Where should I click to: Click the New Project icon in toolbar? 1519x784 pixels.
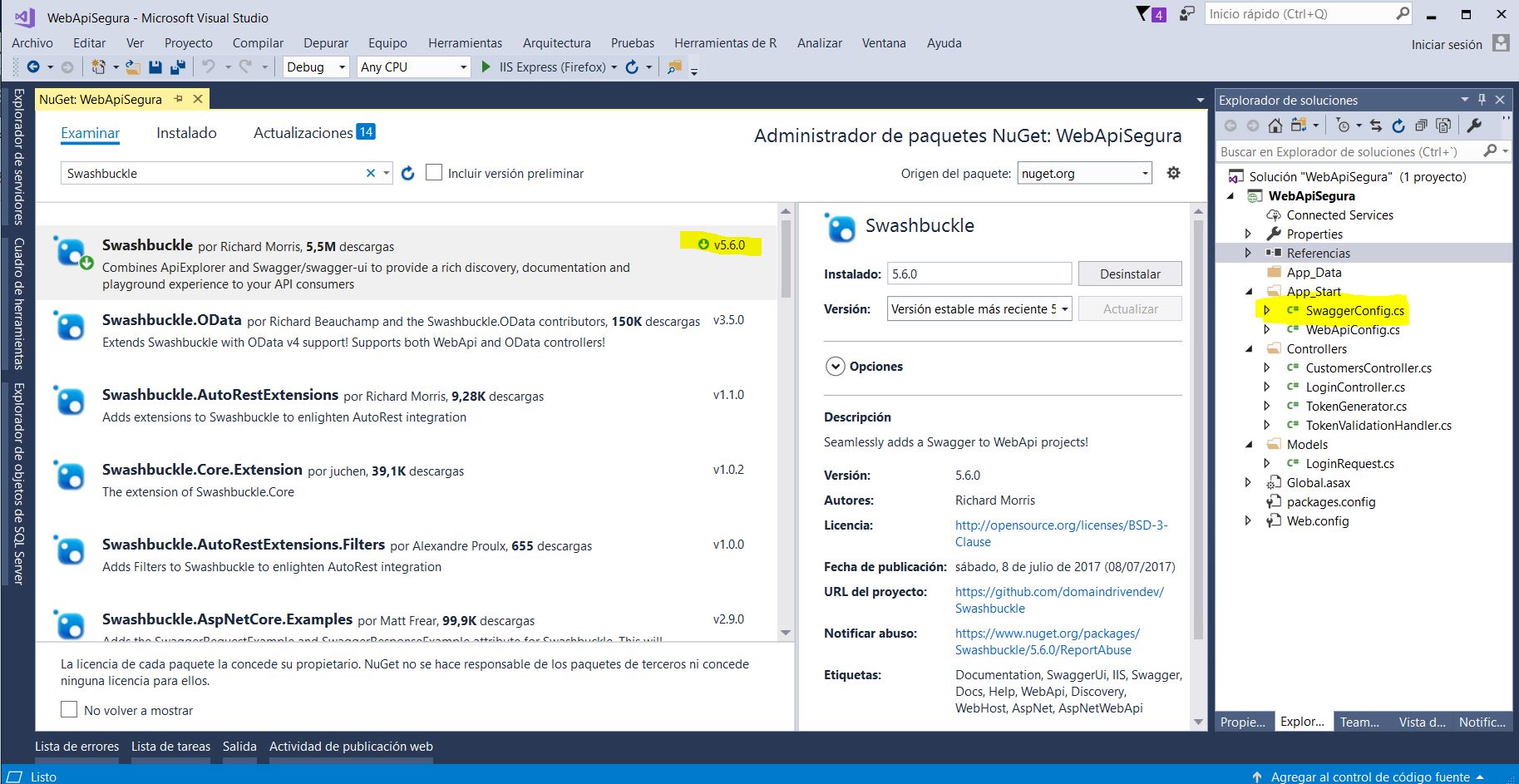(99, 67)
